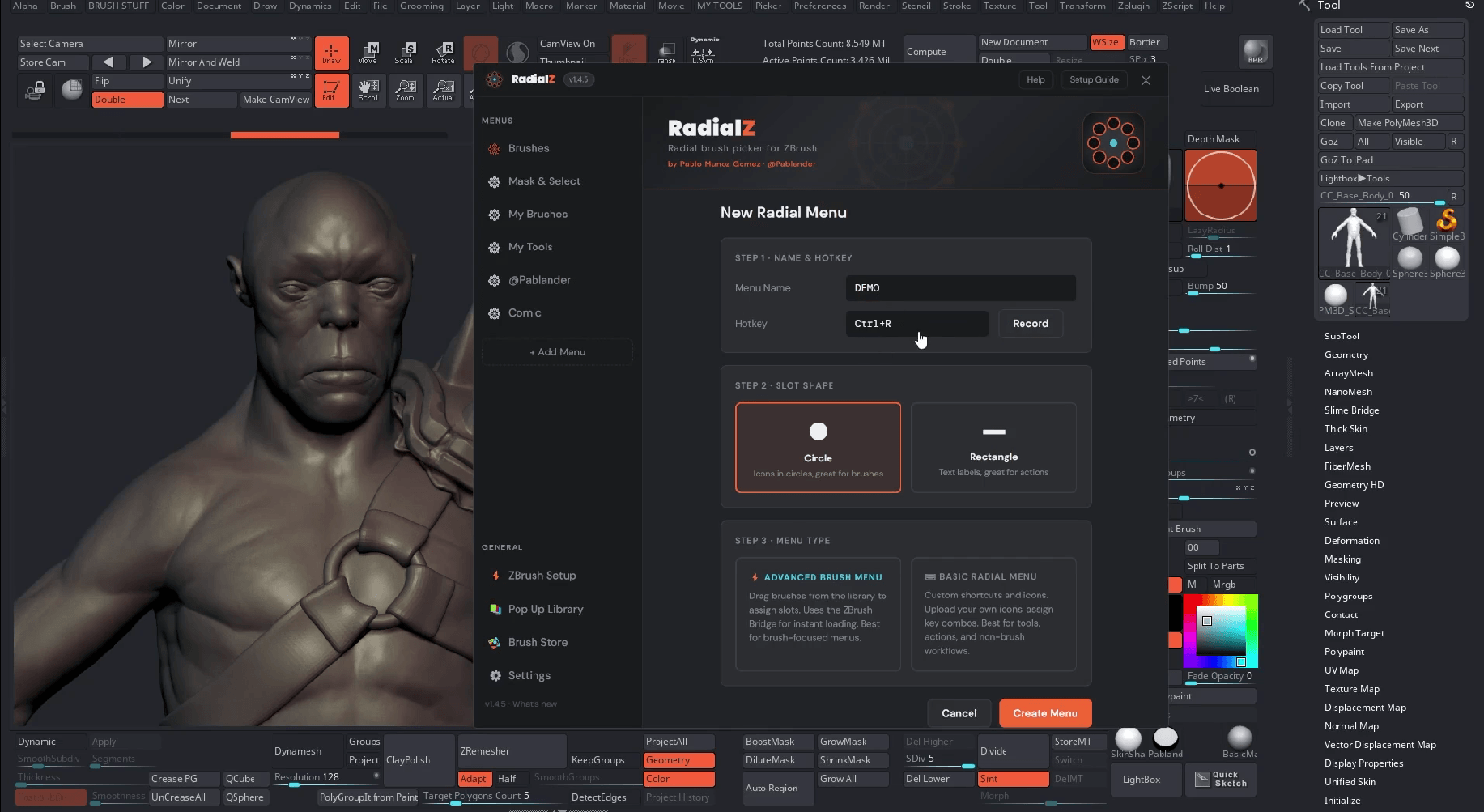This screenshot has height=812, width=1484.
Task: Activate the Move tool icon
Action: [368, 53]
